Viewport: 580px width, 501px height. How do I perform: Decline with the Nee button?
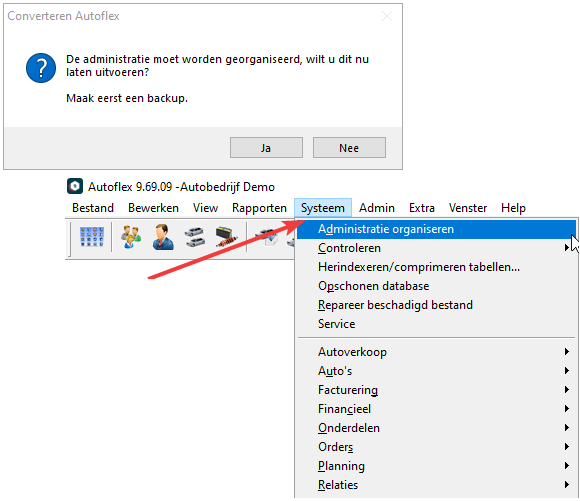tap(349, 148)
